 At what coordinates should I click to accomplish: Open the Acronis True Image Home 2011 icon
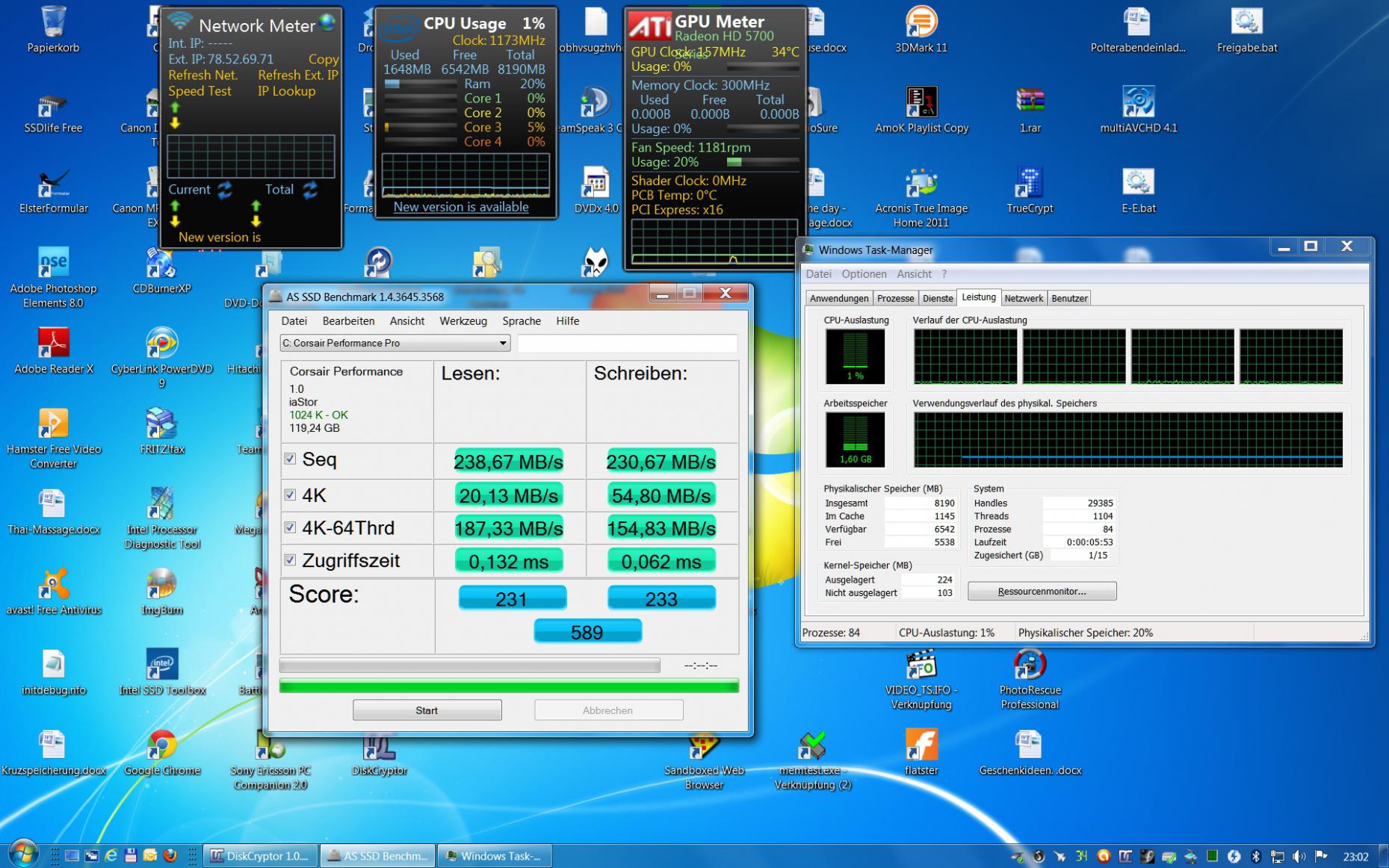pos(921,196)
